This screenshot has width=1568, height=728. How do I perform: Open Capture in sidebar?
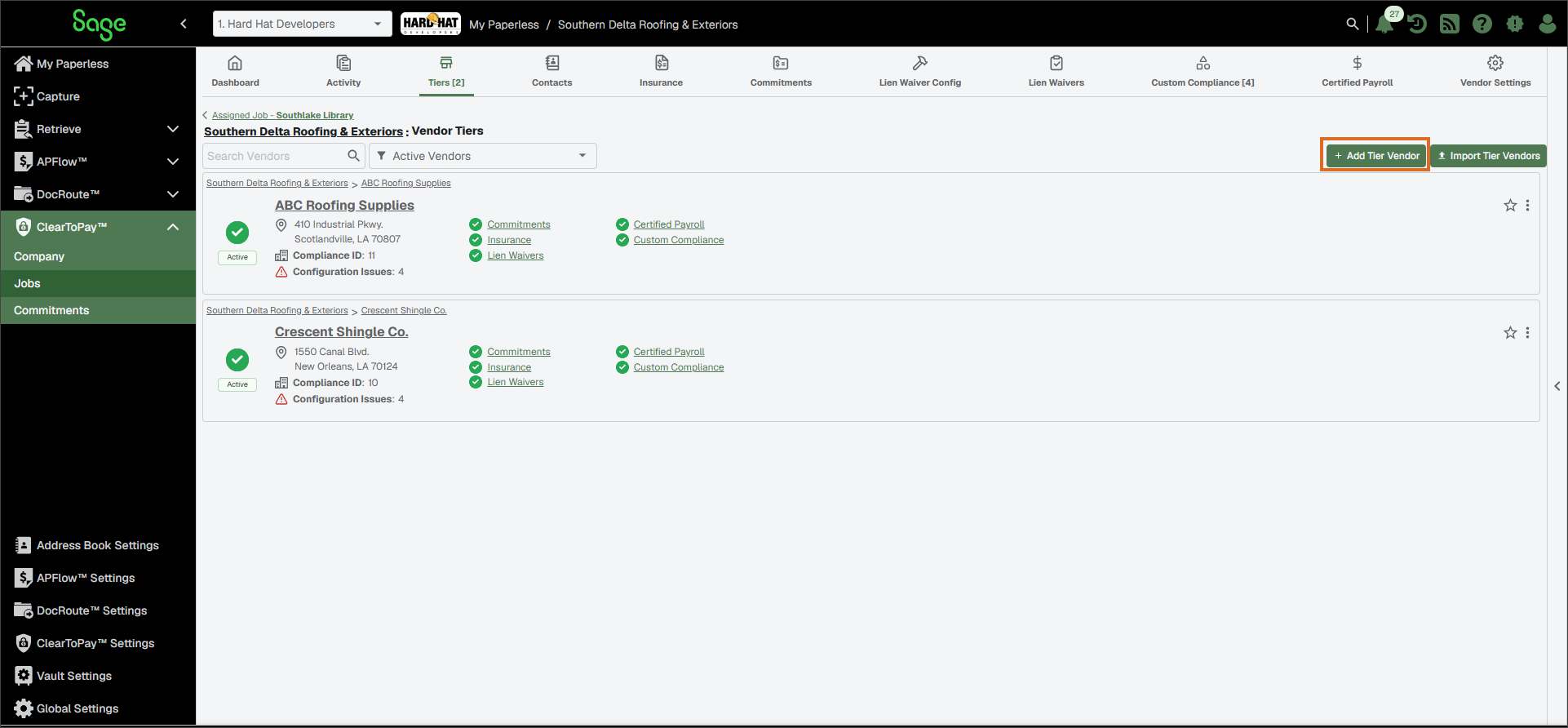point(98,96)
